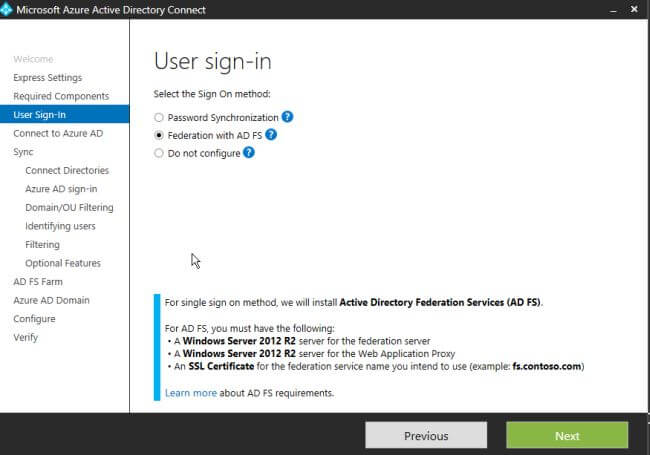Screen dimensions: 650x455
Task: Go to the Welcome step in sidebar
Action: [x=33, y=59]
